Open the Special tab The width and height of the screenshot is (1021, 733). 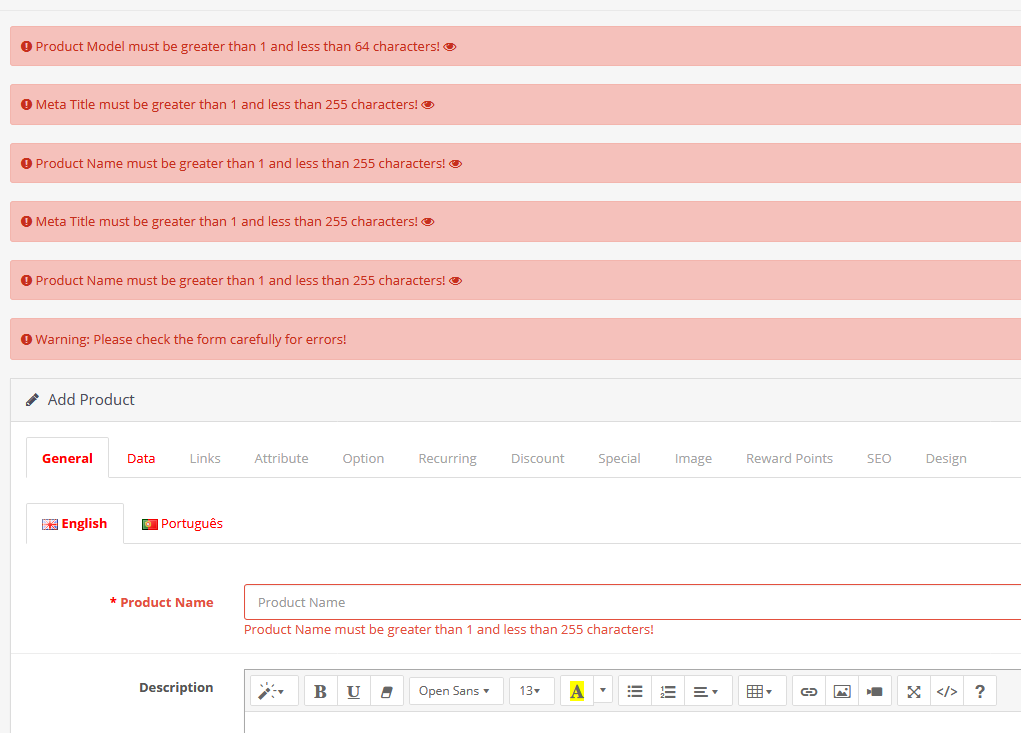619,458
